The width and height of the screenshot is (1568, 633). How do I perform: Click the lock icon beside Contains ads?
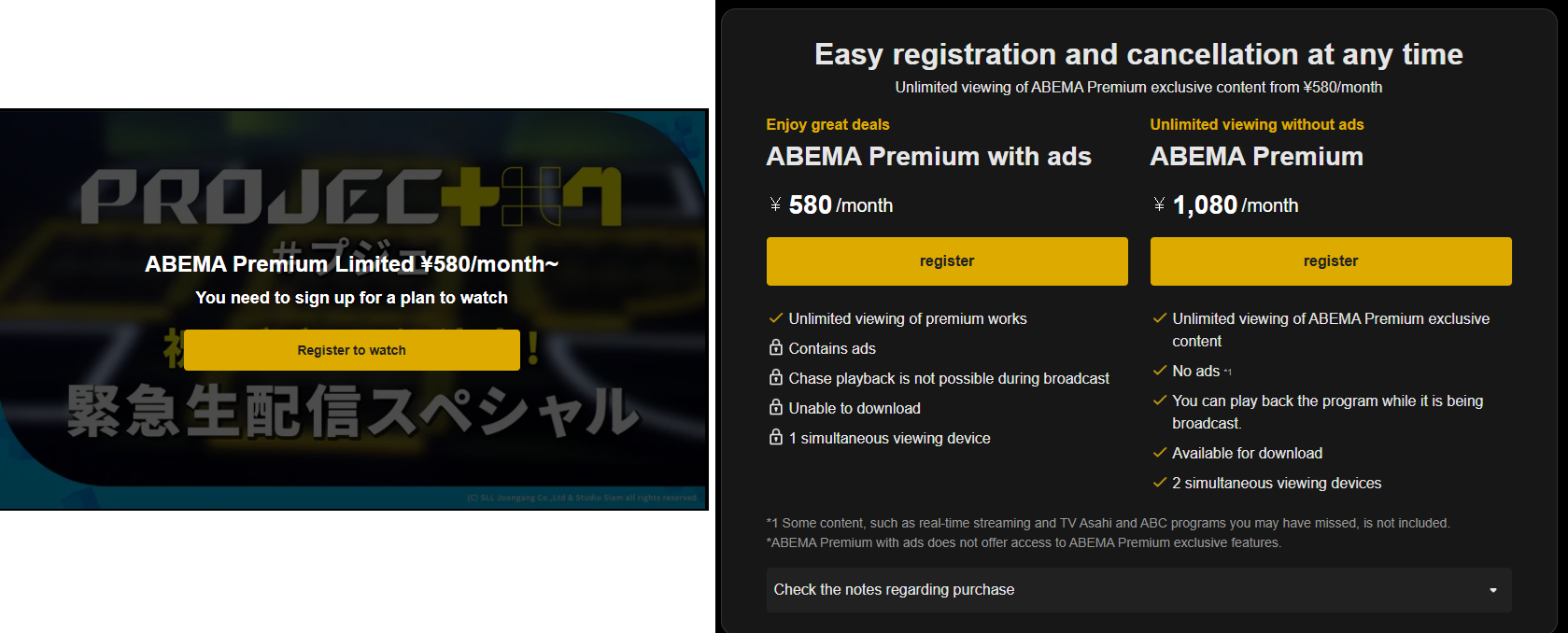coord(775,348)
